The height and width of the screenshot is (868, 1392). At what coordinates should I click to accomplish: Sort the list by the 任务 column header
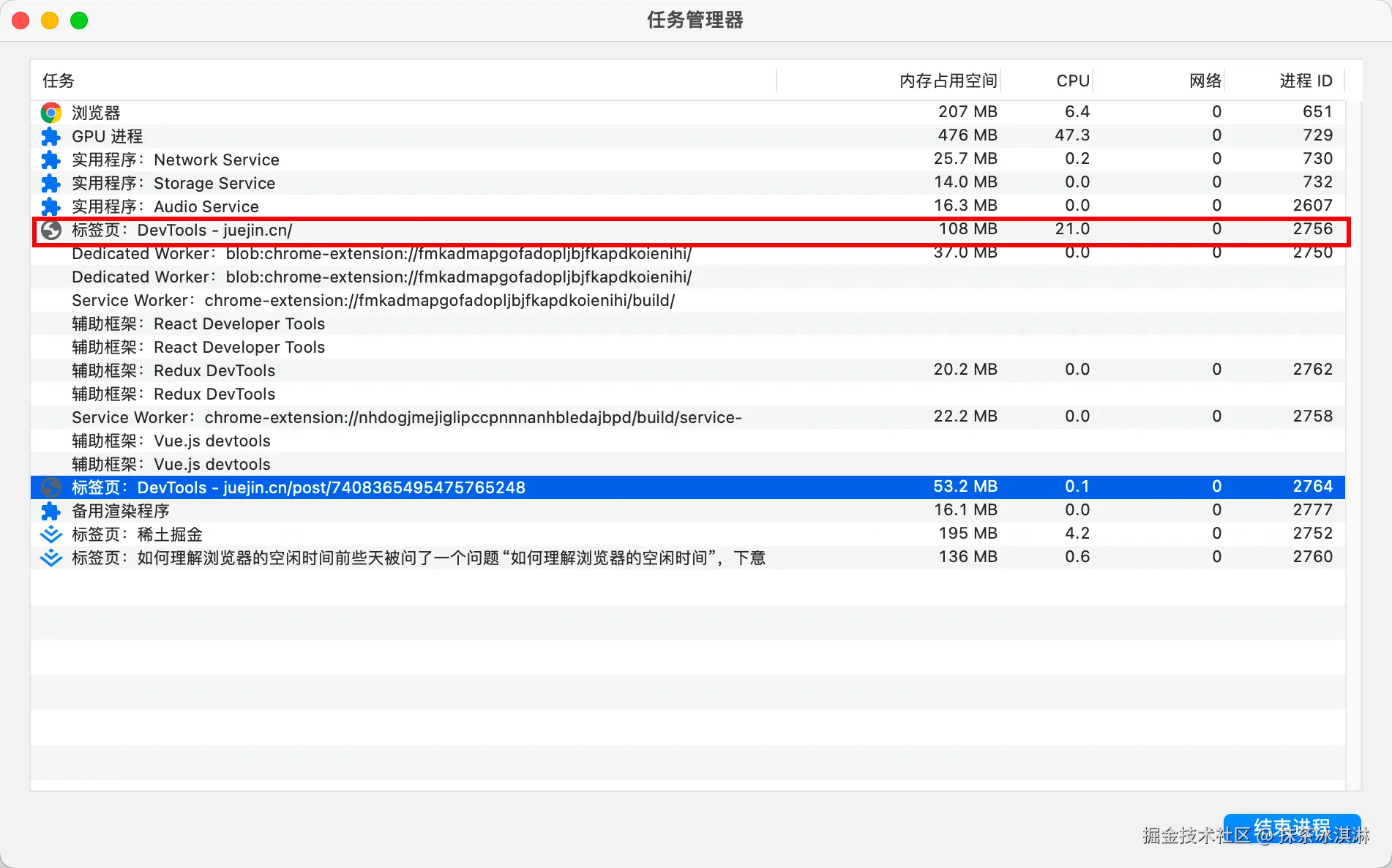coord(59,81)
